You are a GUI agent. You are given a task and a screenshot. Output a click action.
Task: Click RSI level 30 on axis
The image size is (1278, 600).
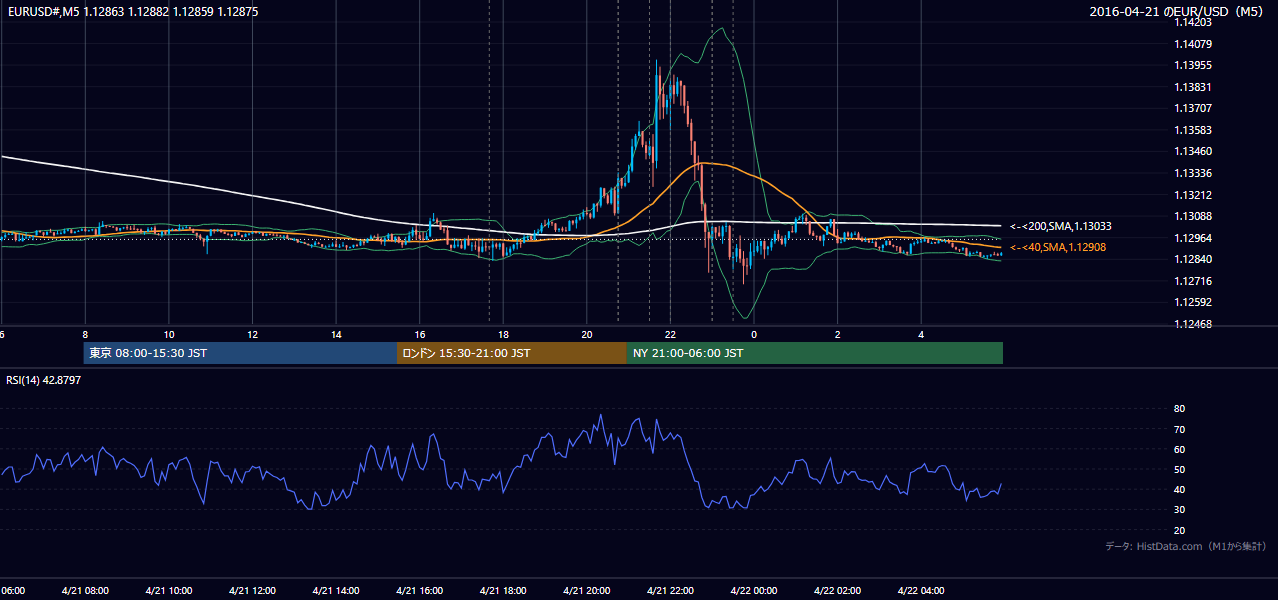click(1179, 510)
